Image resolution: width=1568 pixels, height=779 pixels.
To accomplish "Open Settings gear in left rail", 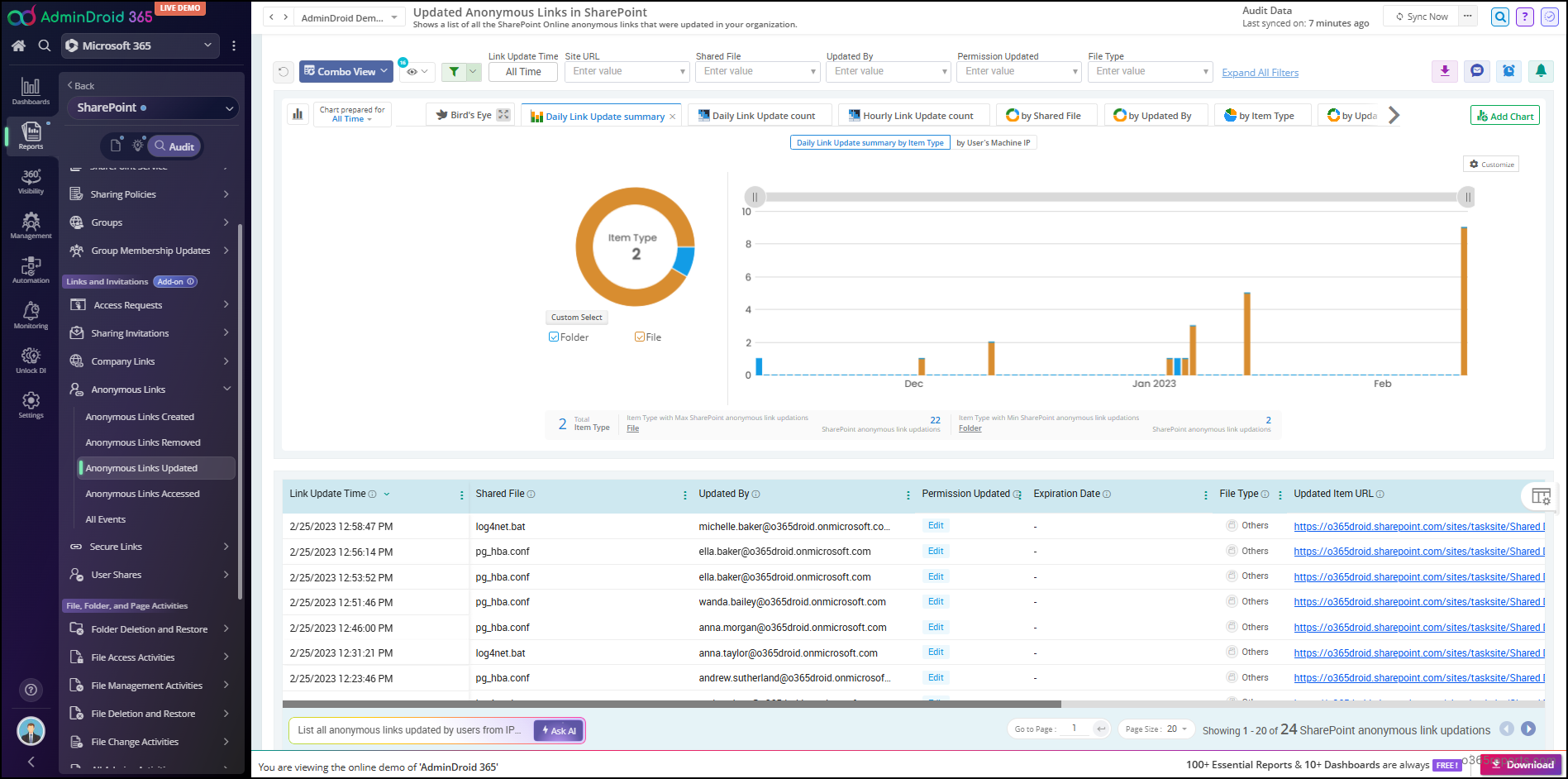I will tap(31, 405).
